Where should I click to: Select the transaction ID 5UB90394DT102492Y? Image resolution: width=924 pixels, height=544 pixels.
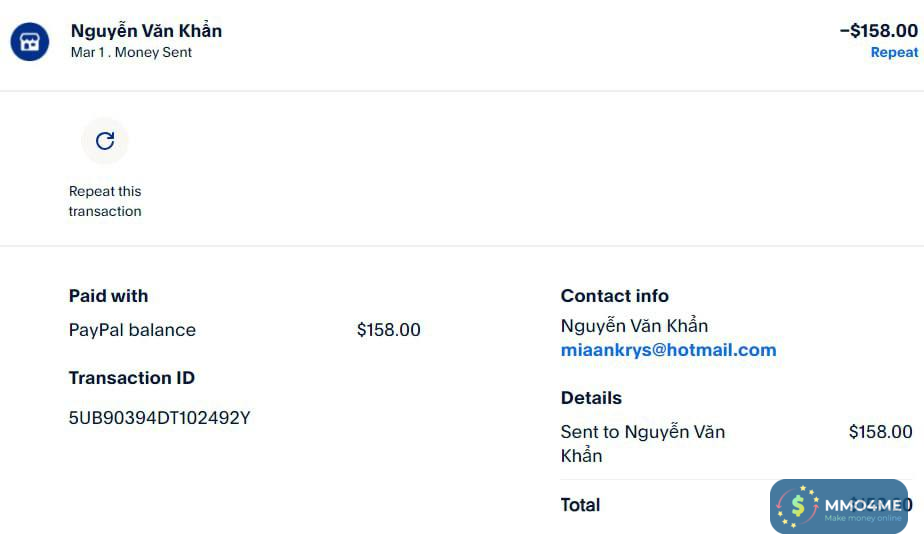click(159, 418)
